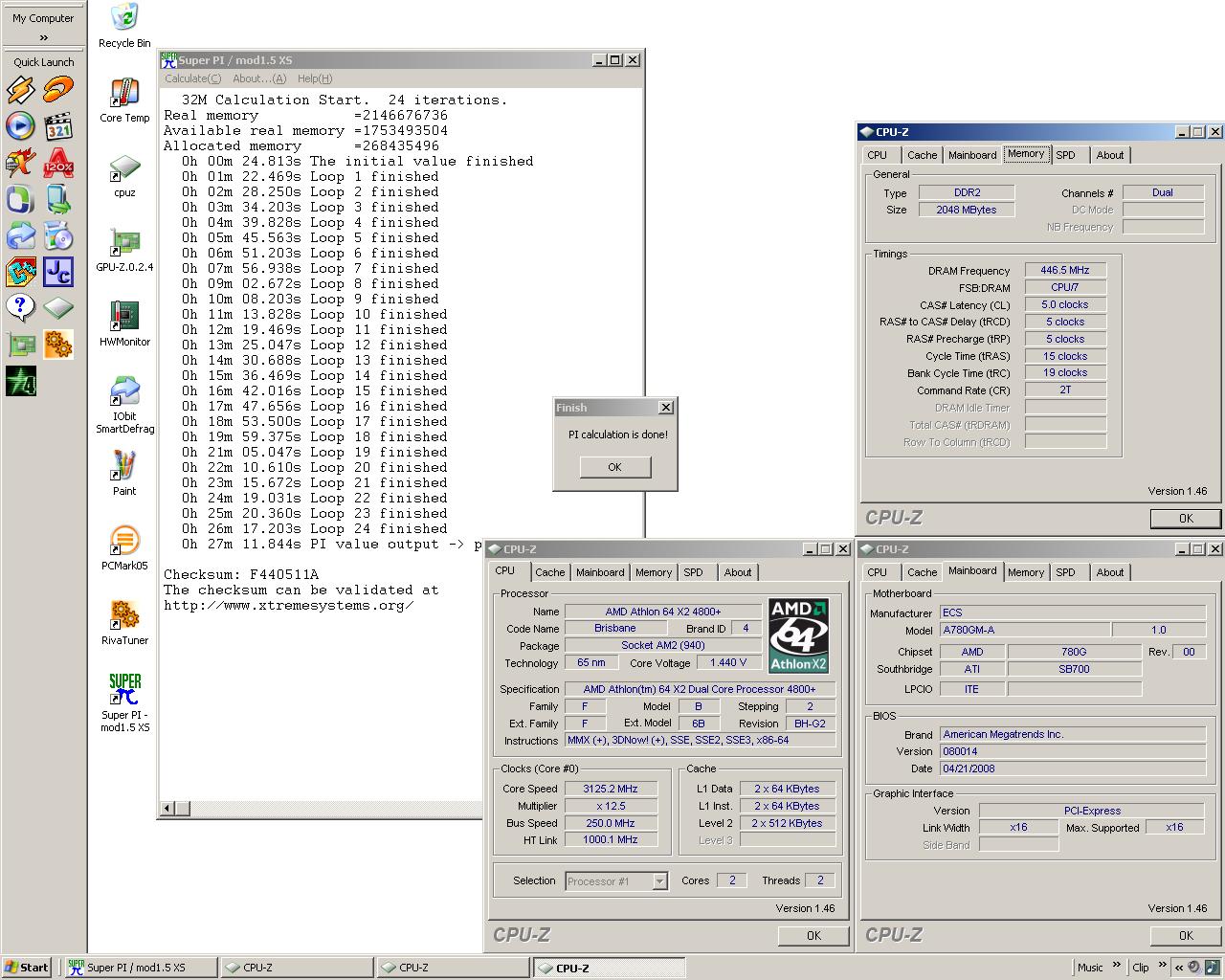
Task: Close the Finish dialog
Action: [x=666, y=408]
